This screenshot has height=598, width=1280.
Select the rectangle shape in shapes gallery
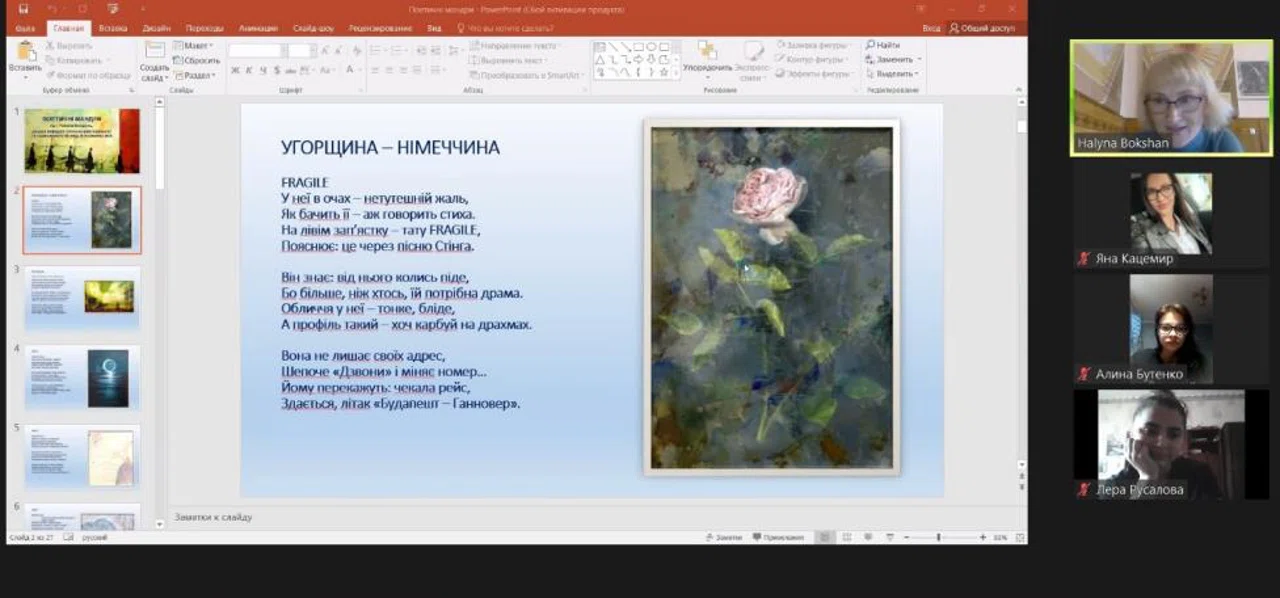638,46
